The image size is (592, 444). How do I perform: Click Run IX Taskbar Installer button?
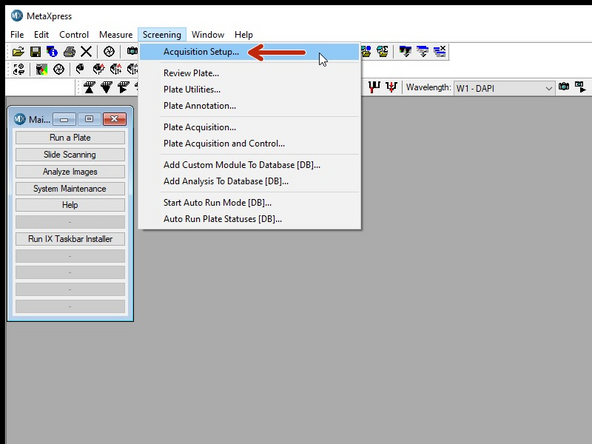[x=70, y=239]
